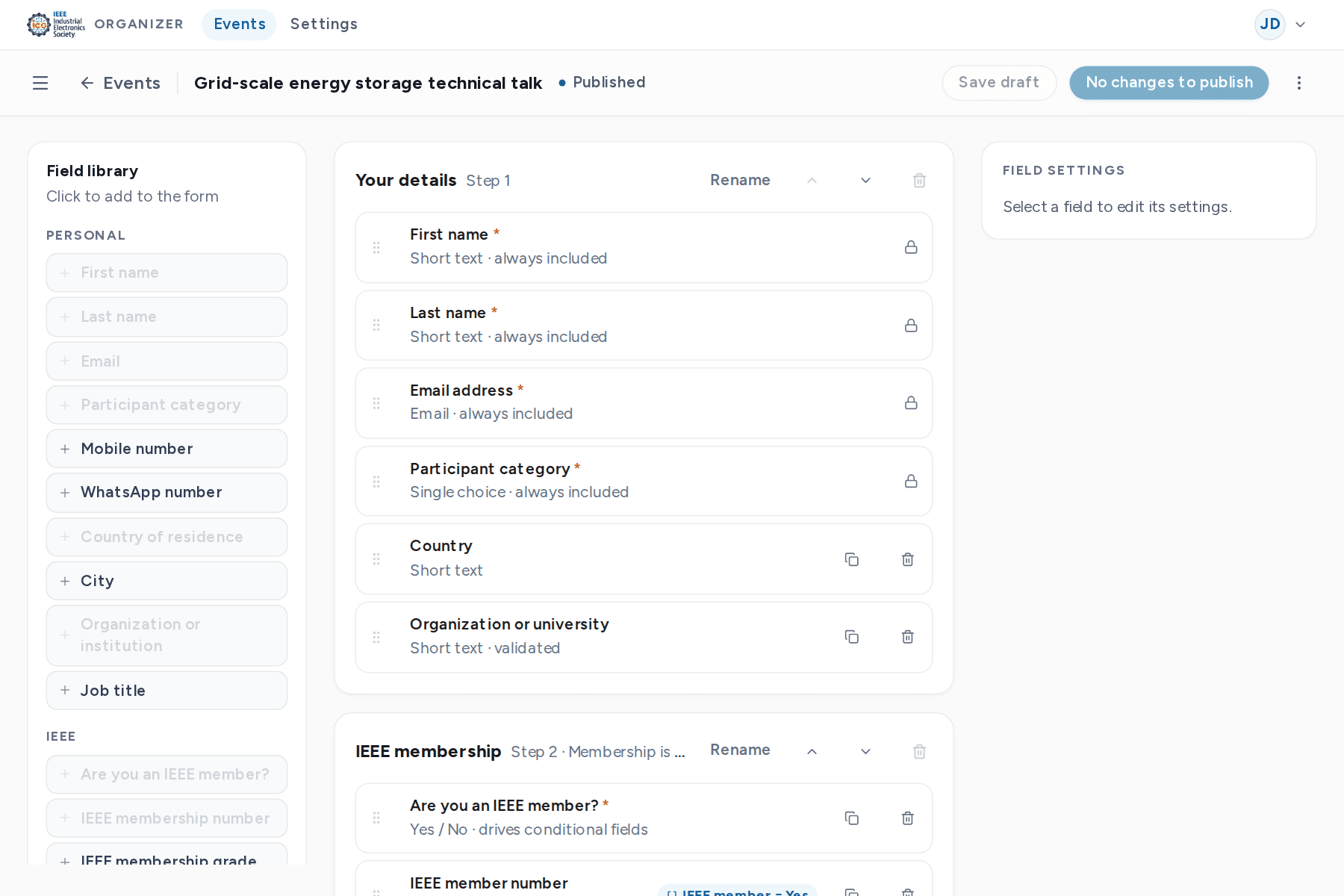Viewport: 1344px width, 896px height.
Task: Duplicate the Are you an IEEE member field
Action: tap(852, 818)
